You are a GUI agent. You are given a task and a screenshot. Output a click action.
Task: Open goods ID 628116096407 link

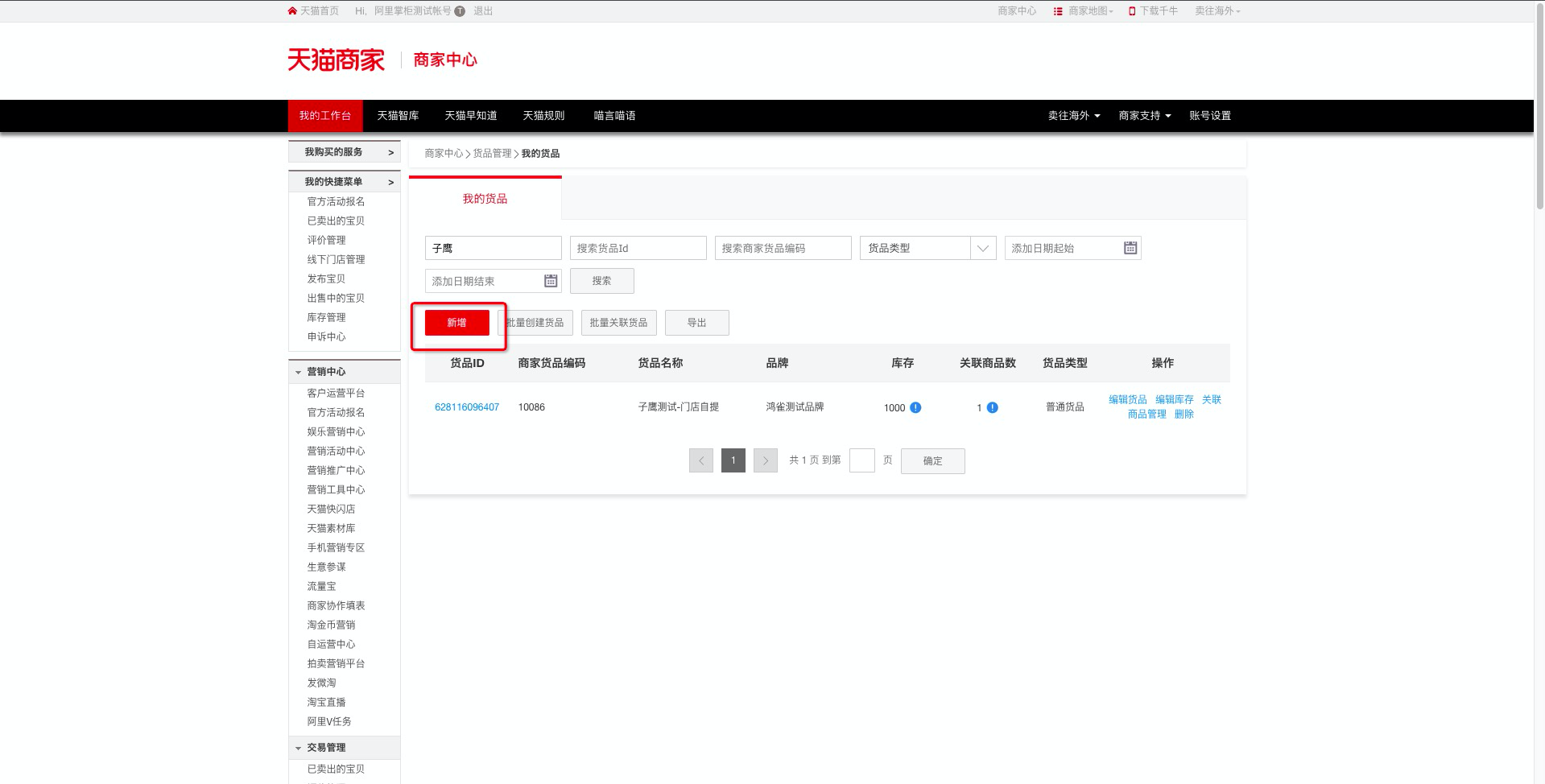pyautogui.click(x=467, y=407)
